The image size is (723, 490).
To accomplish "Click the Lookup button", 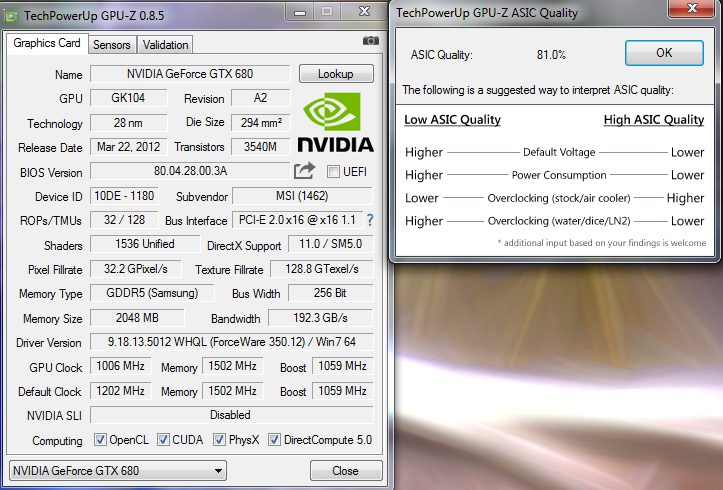I will click(x=336, y=74).
